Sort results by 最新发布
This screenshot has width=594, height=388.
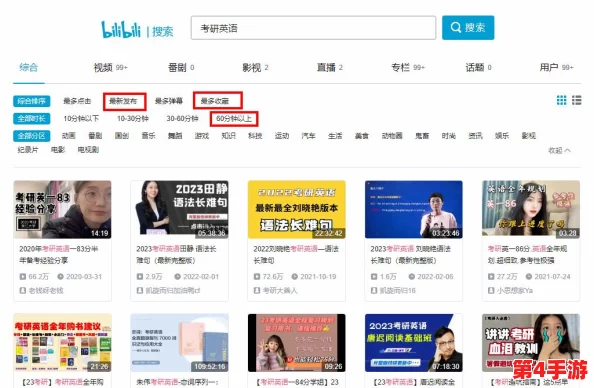point(123,101)
